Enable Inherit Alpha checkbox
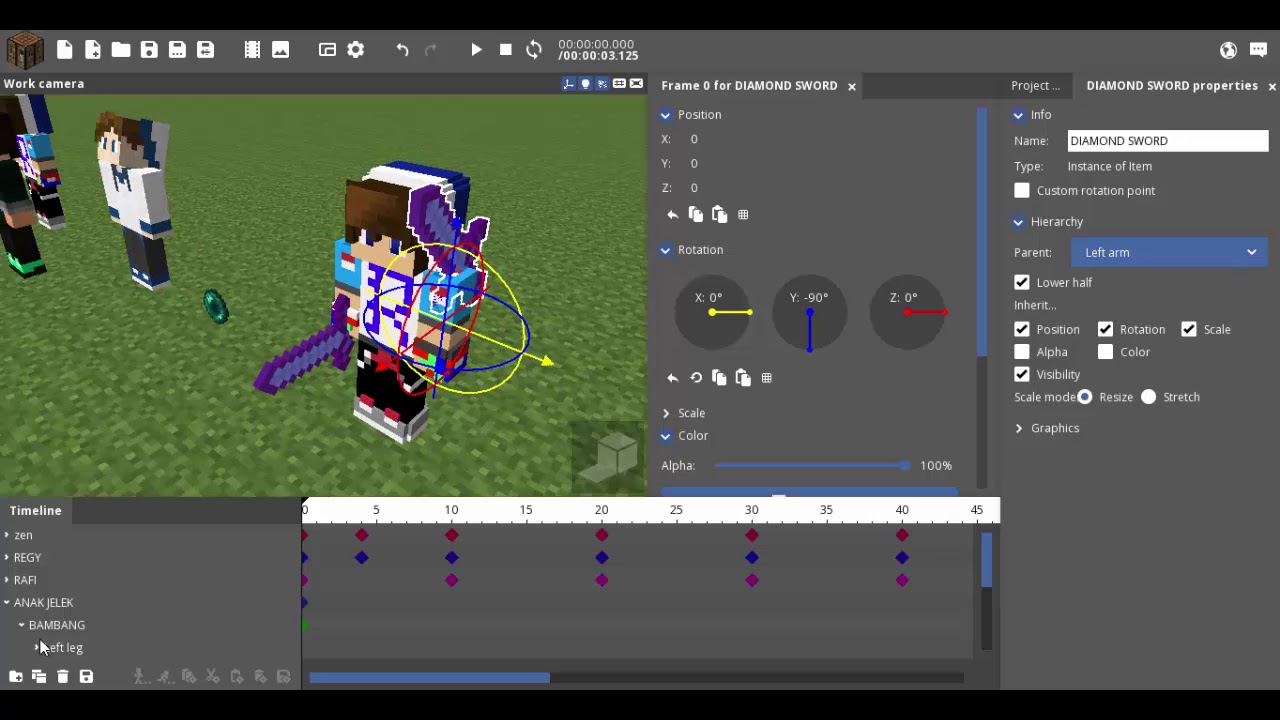The width and height of the screenshot is (1280, 720). tap(1022, 352)
